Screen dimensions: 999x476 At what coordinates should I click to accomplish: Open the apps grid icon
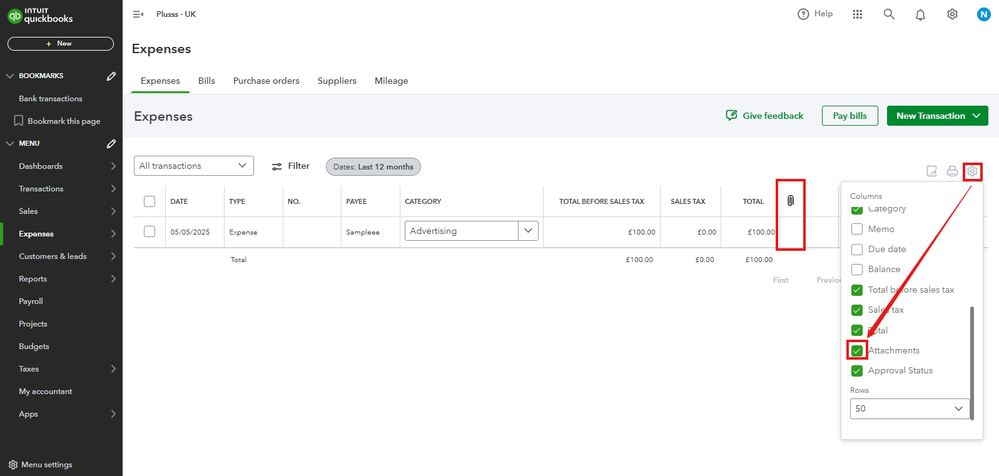857,14
